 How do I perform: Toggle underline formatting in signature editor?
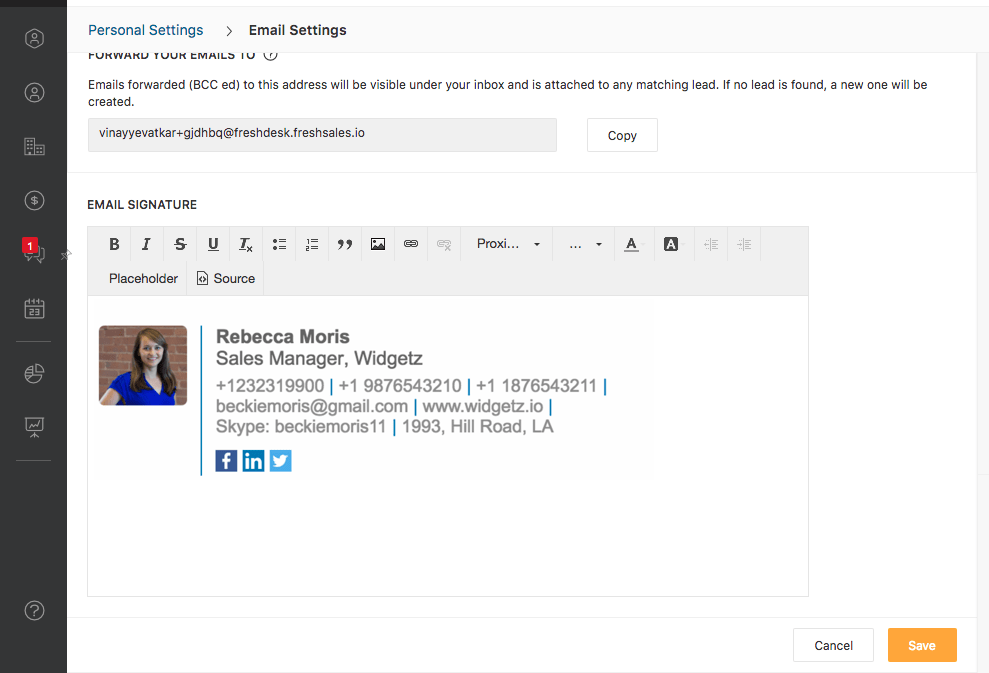pos(213,244)
